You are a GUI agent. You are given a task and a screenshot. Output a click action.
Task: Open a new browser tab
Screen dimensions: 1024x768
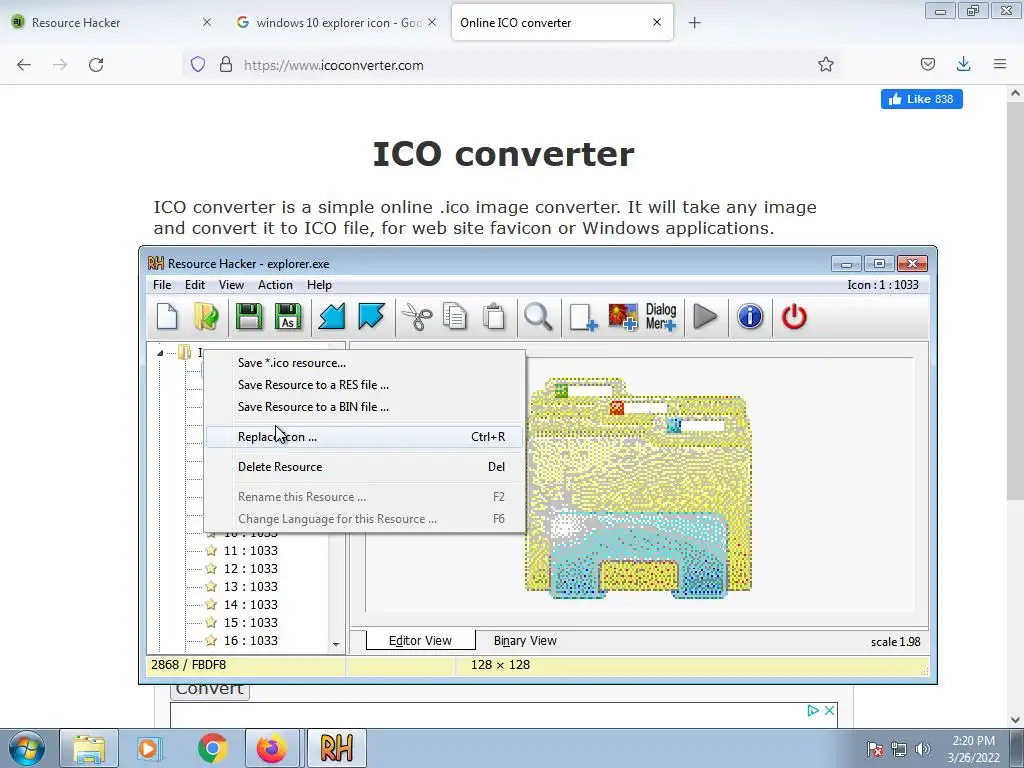pos(694,23)
